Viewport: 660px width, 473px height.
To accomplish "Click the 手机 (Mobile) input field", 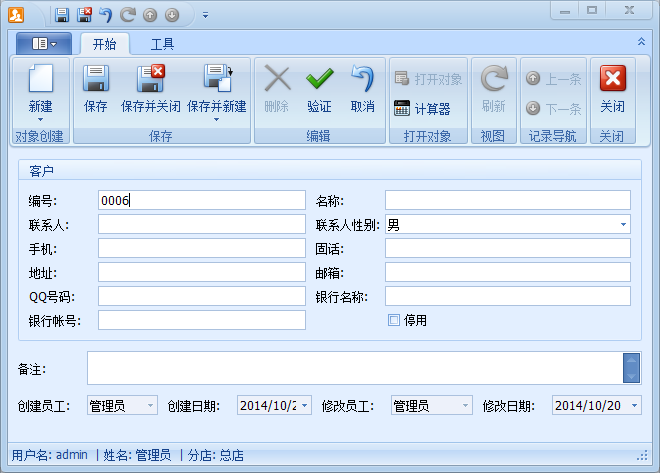I will point(201,248).
